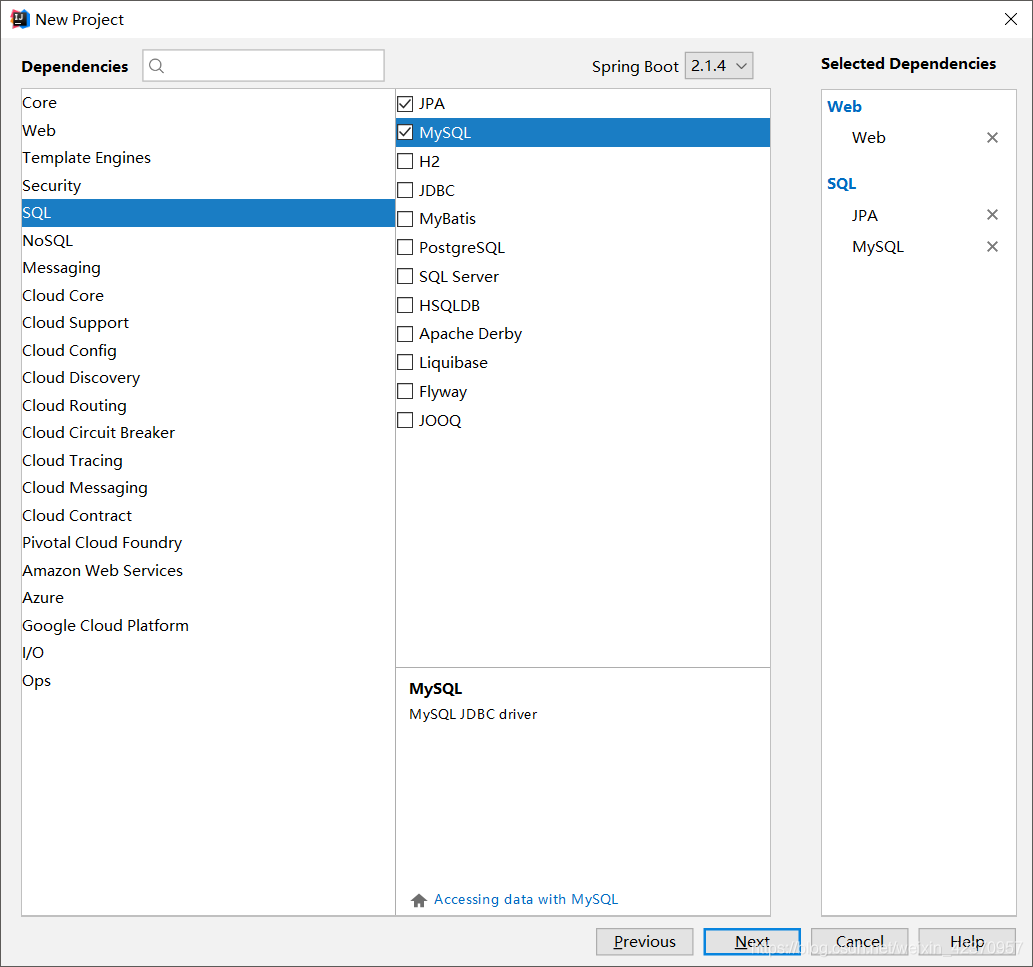This screenshot has width=1033, height=967.
Task: Click the IntelliJ icon in title bar
Action: pos(20,19)
